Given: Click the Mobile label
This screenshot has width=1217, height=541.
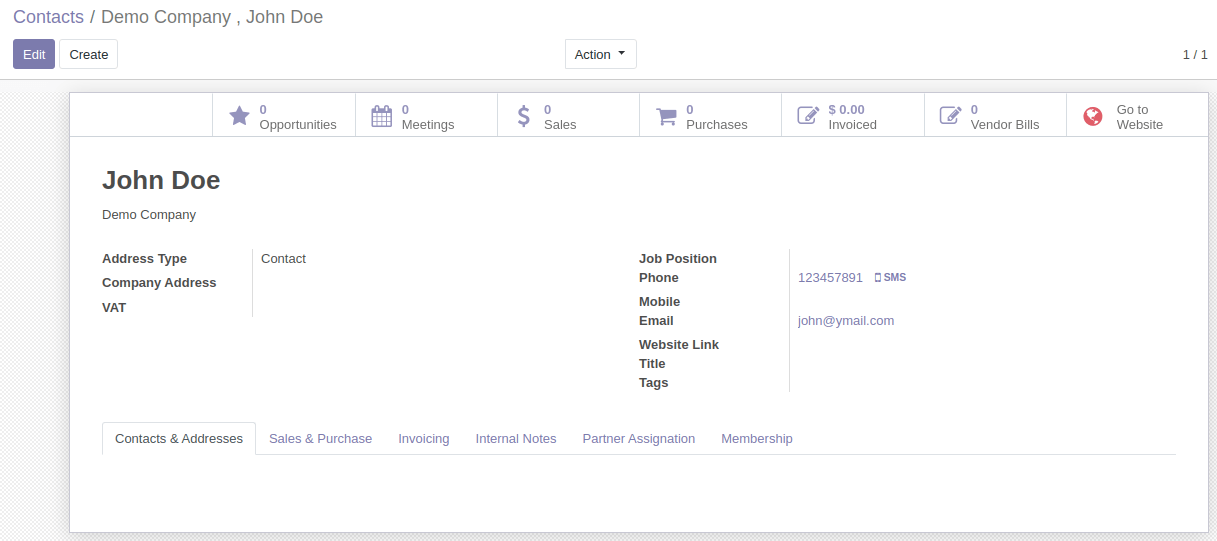Looking at the screenshot, I should (659, 301).
